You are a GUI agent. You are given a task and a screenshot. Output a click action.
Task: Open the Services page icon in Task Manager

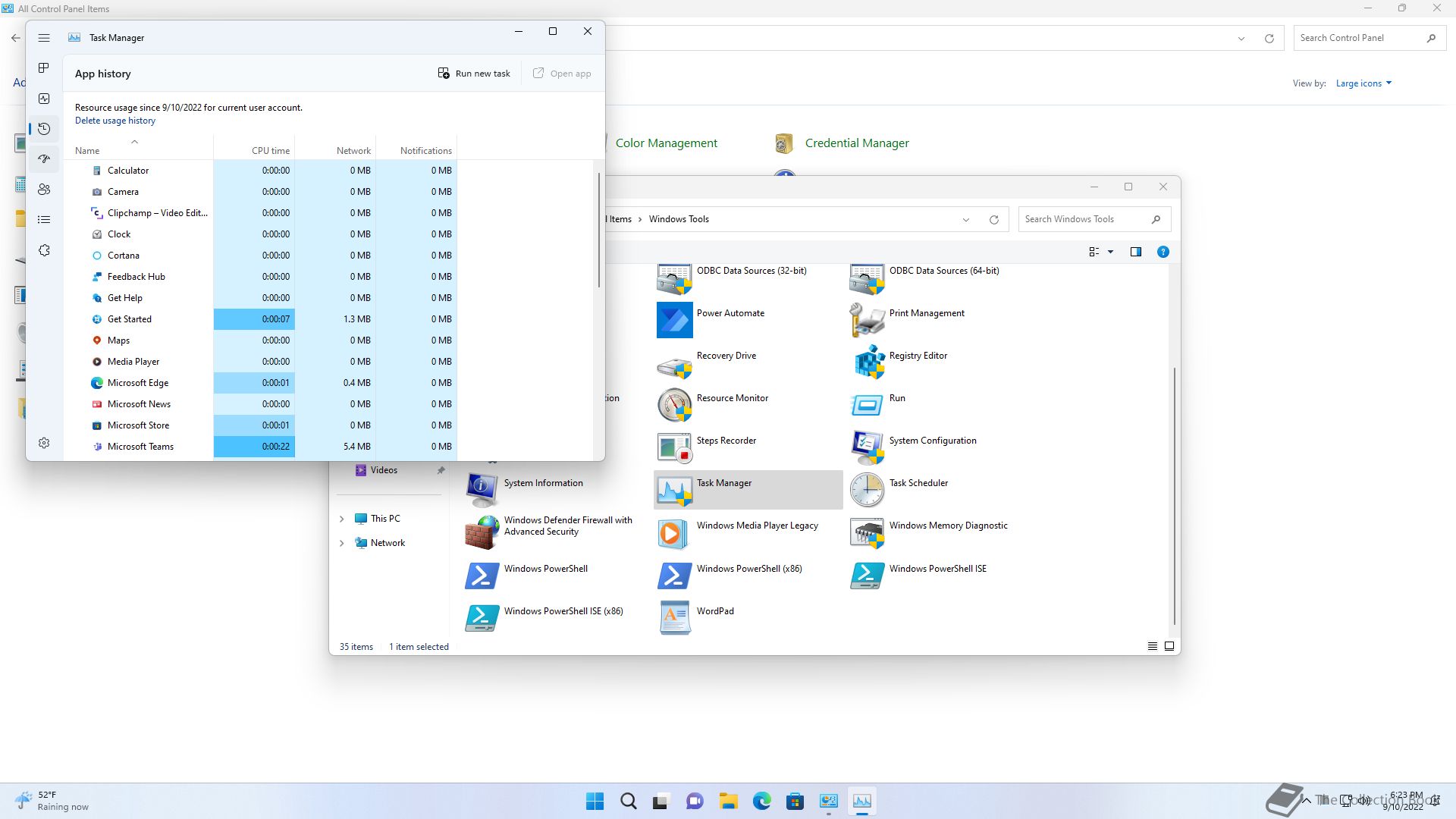click(x=44, y=250)
